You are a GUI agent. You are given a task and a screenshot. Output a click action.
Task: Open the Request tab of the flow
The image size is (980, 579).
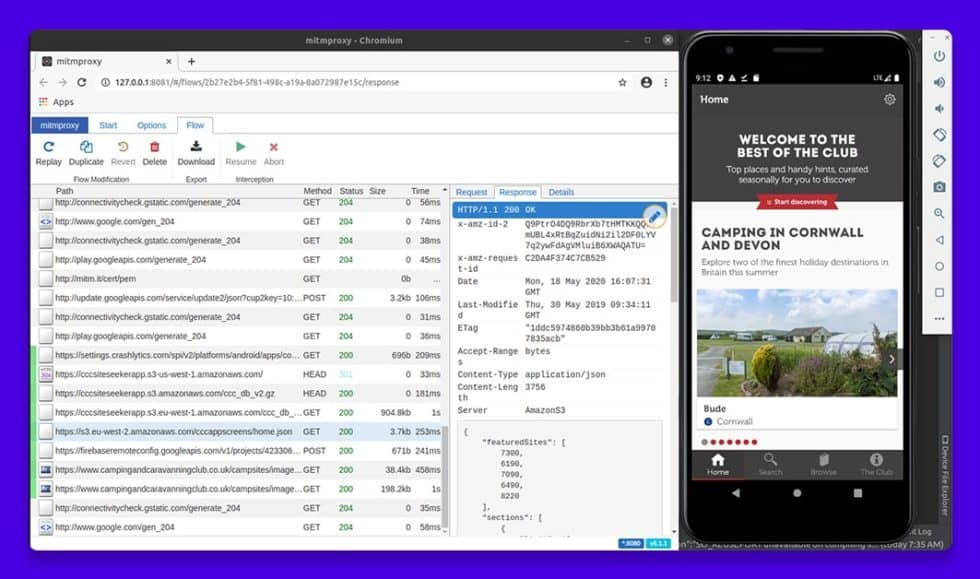click(x=471, y=192)
